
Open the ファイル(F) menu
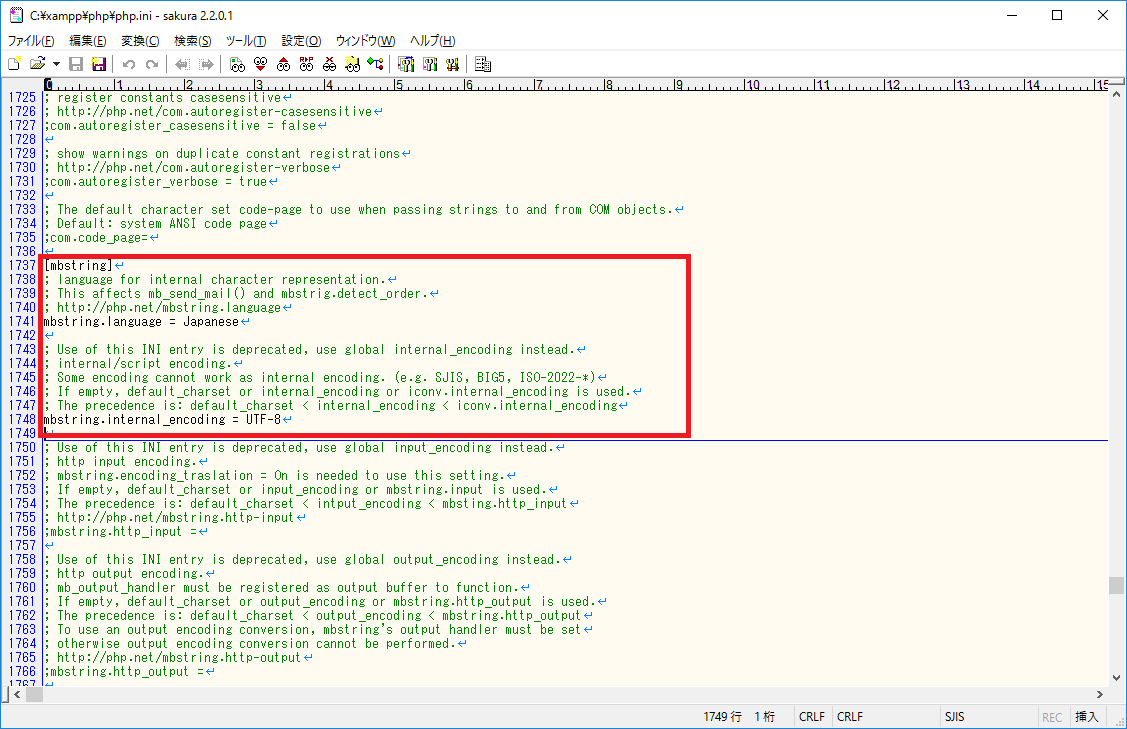click(31, 41)
